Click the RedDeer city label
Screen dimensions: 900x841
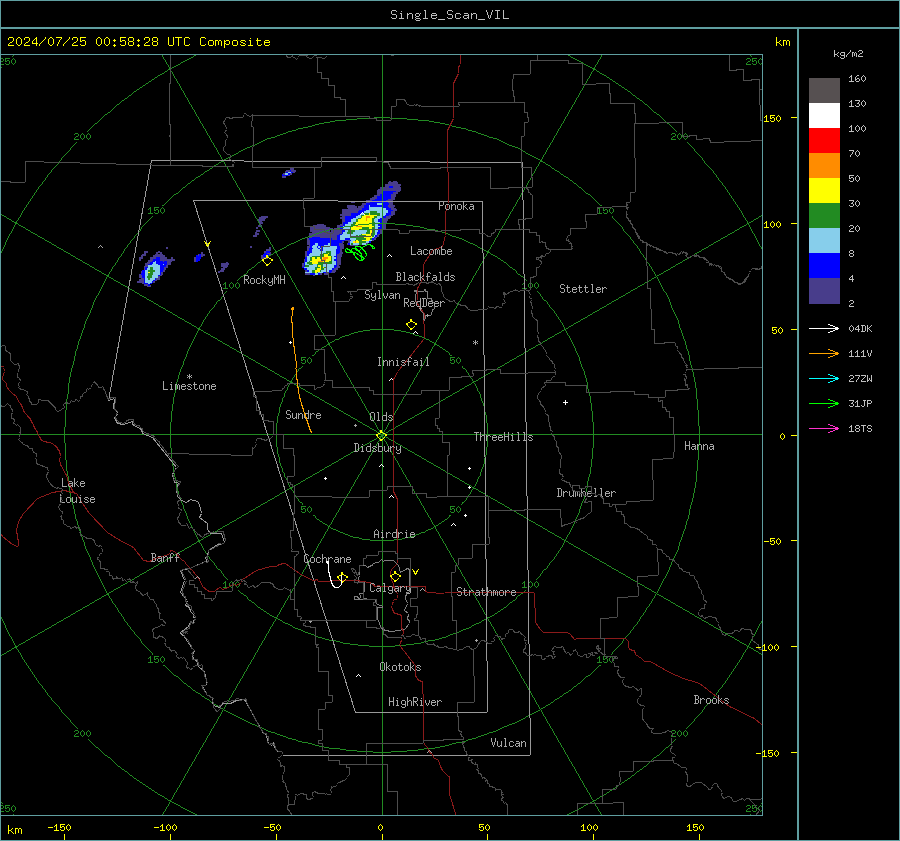[x=424, y=303]
